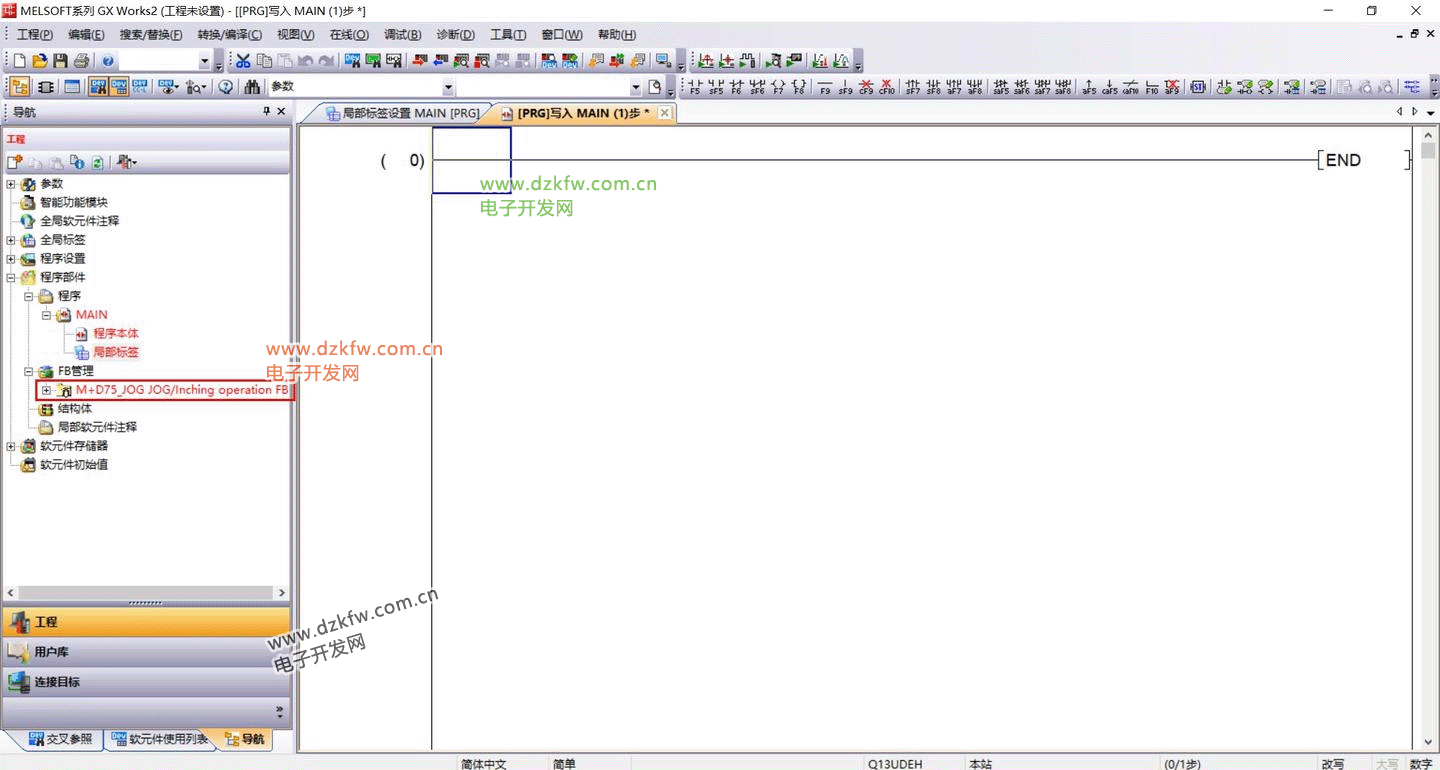Expand the 参数 tree node
Image resolution: width=1440 pixels, height=770 pixels.
11,184
